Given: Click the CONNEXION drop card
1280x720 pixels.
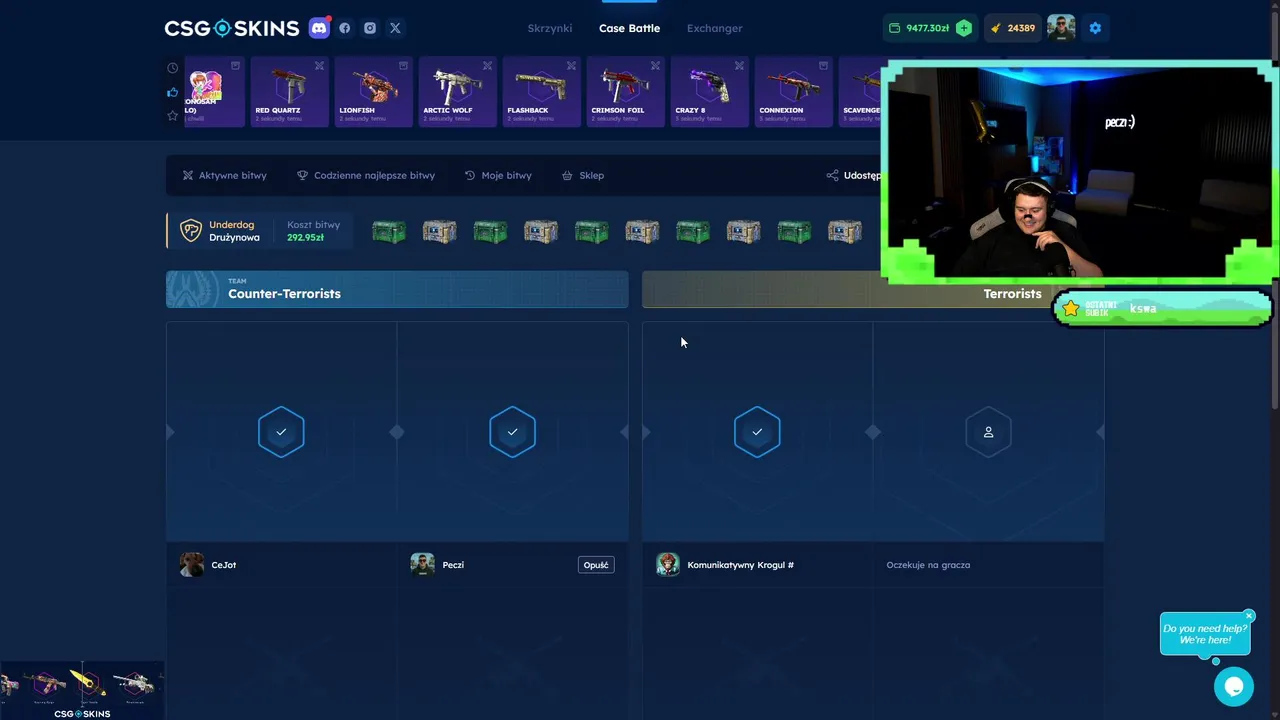Looking at the screenshot, I should [x=794, y=92].
